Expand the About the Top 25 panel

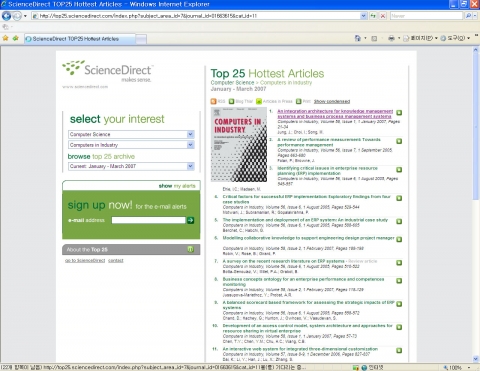[x=190, y=249]
